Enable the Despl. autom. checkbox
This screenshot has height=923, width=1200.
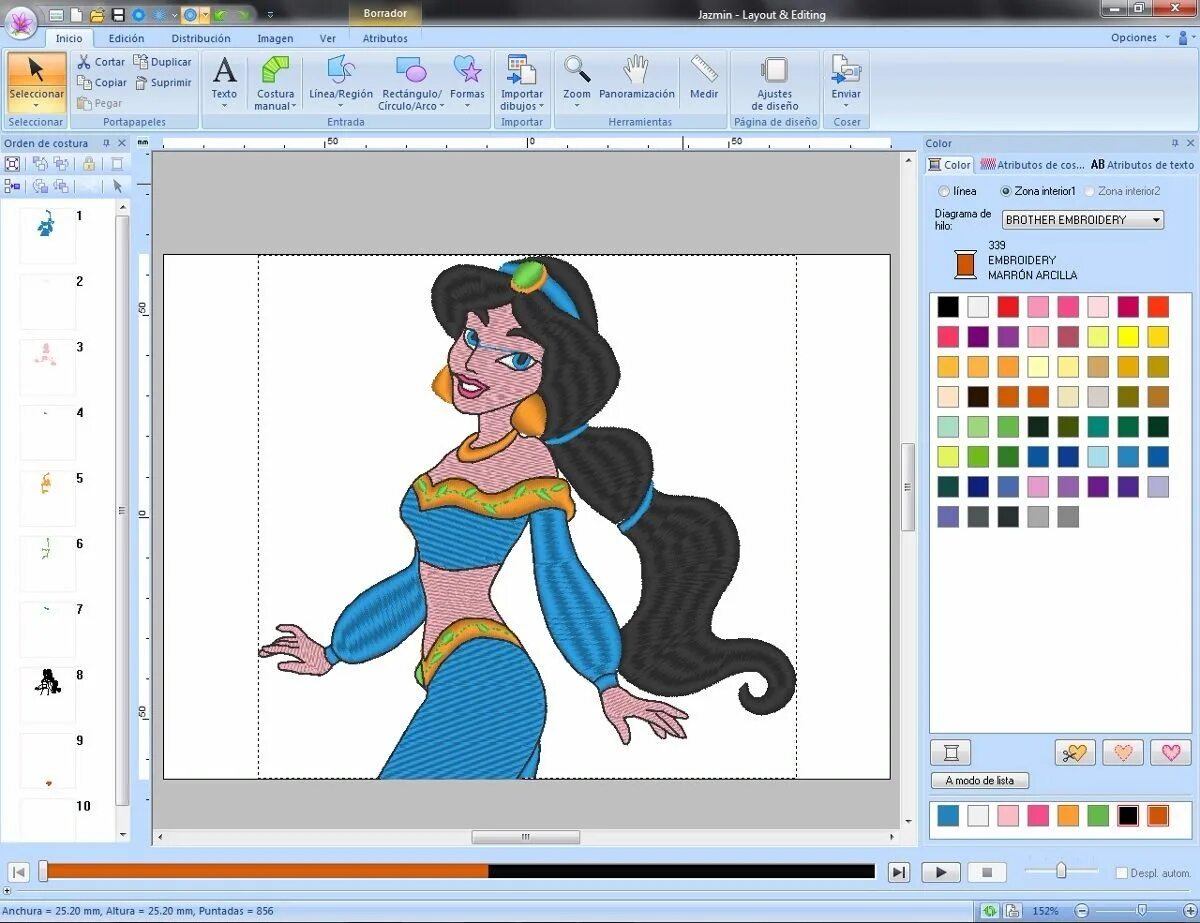tap(1121, 873)
